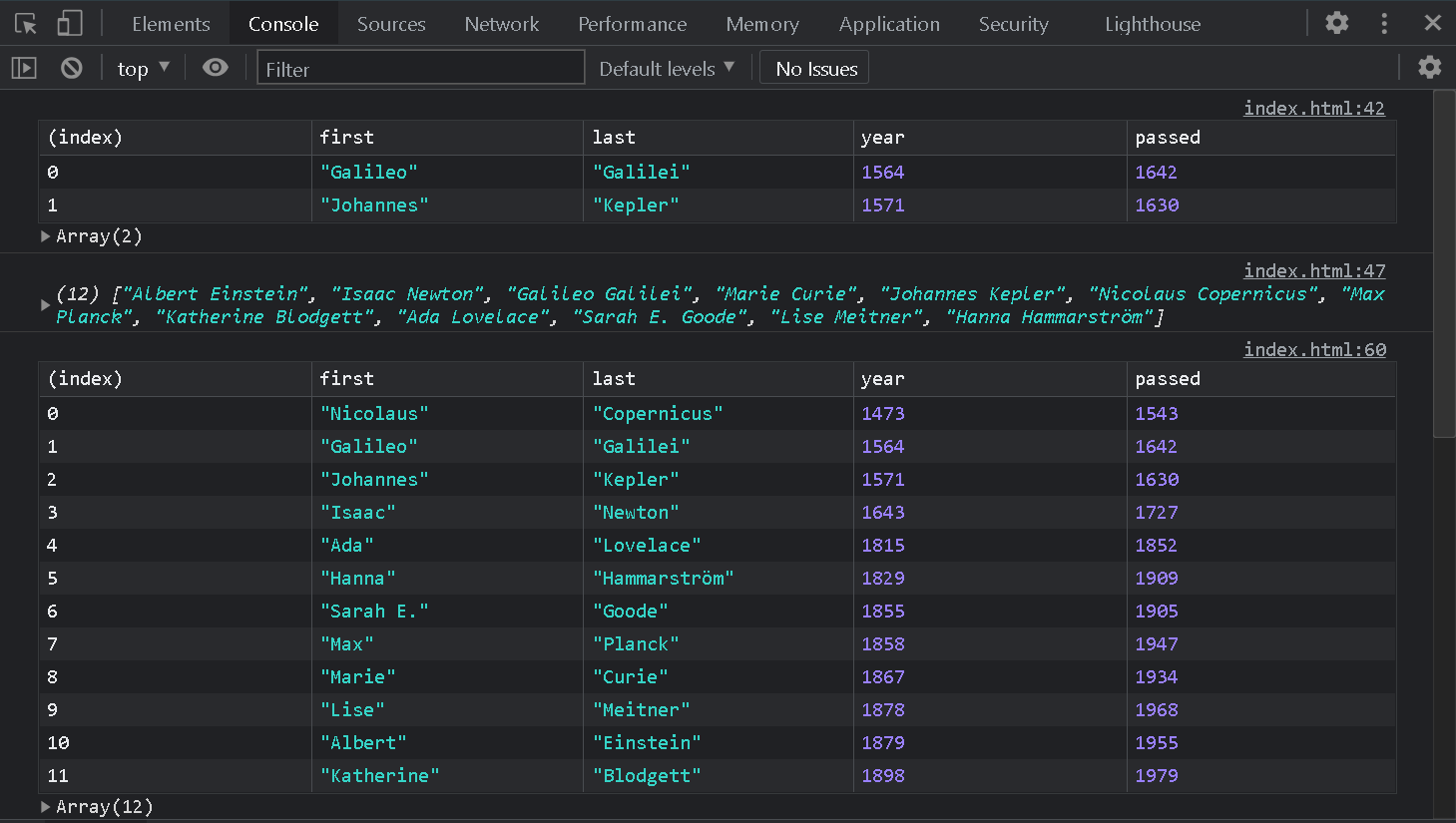
Task: Open console settings gear icon
Action: click(1429, 67)
